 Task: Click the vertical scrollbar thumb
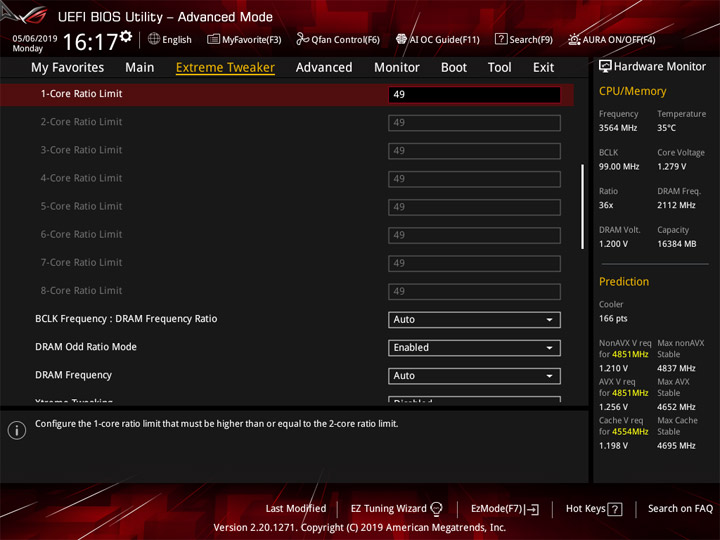coord(583,207)
